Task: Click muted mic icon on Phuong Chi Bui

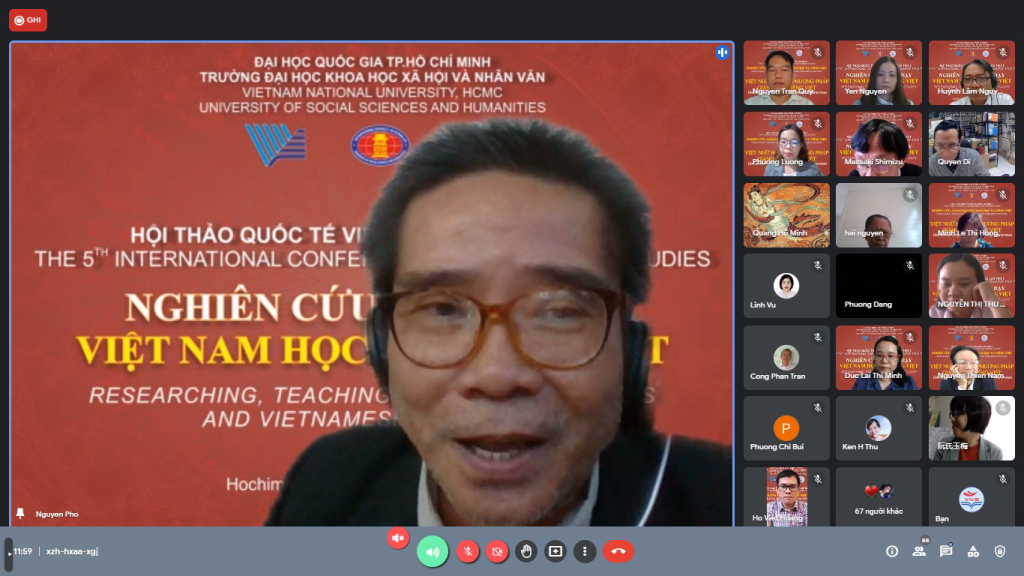Action: coord(818,408)
